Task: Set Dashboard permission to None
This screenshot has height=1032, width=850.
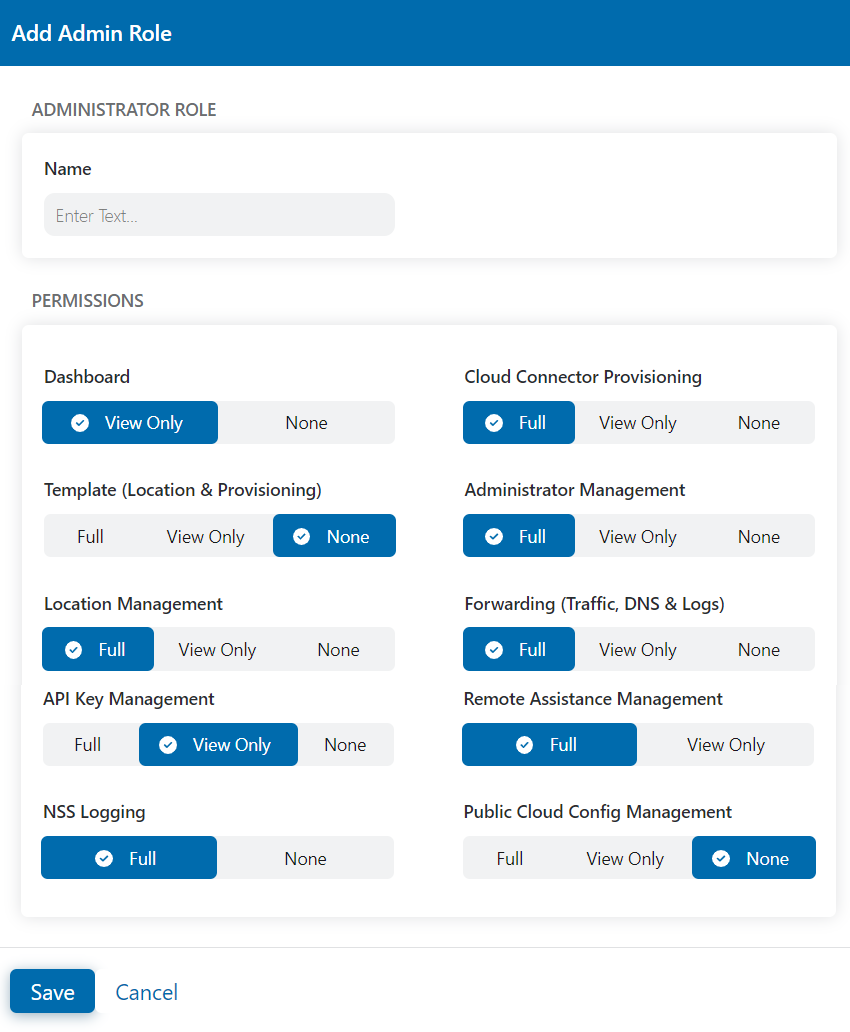Action: 306,422
